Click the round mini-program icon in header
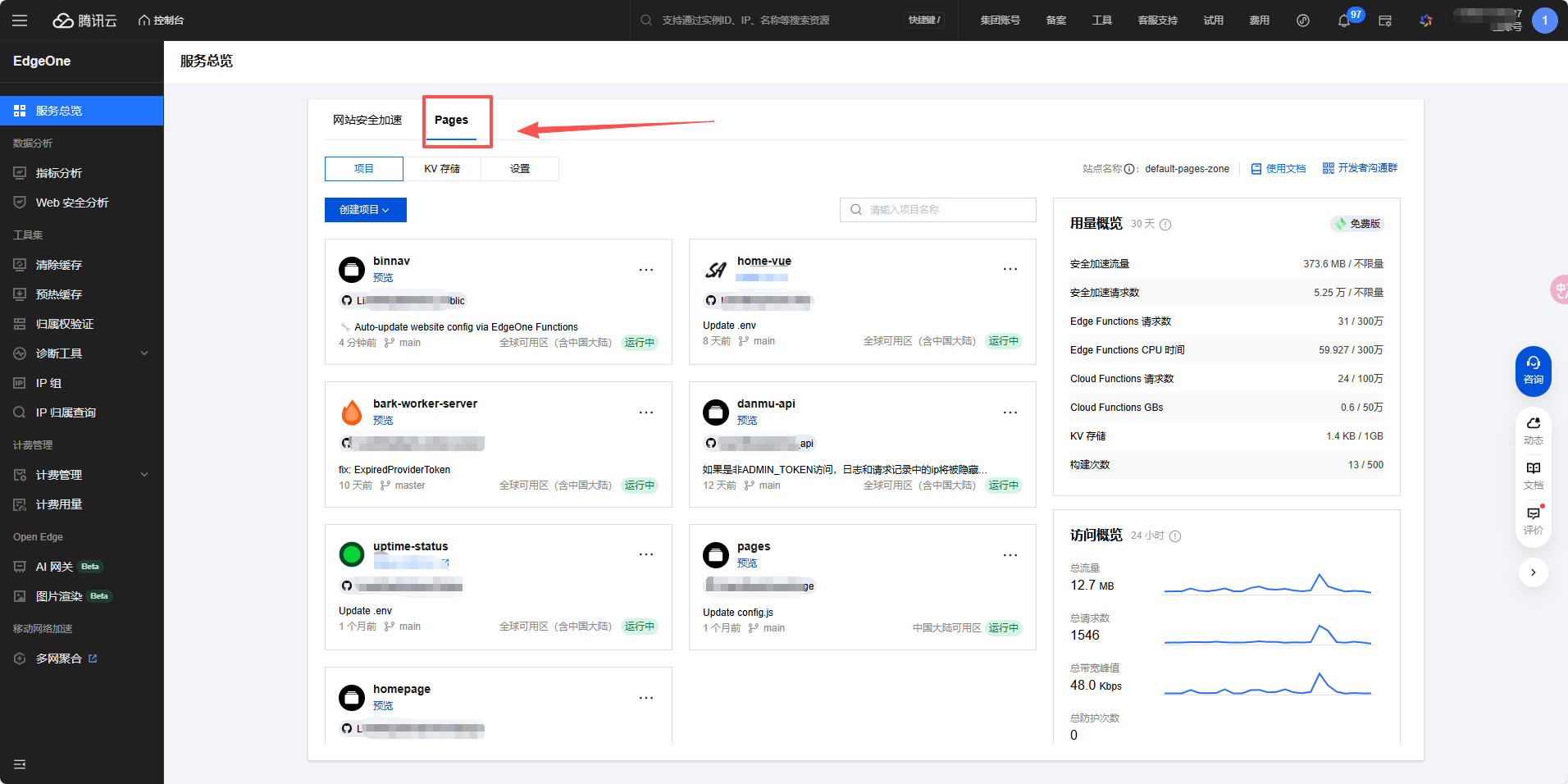Image resolution: width=1568 pixels, height=784 pixels. pos(1303,21)
